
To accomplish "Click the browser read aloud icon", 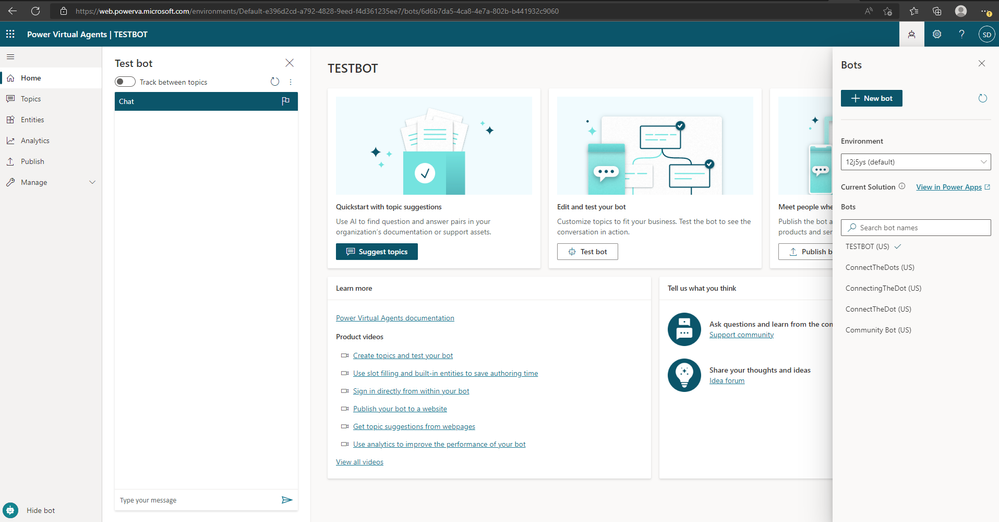I will [x=869, y=11].
